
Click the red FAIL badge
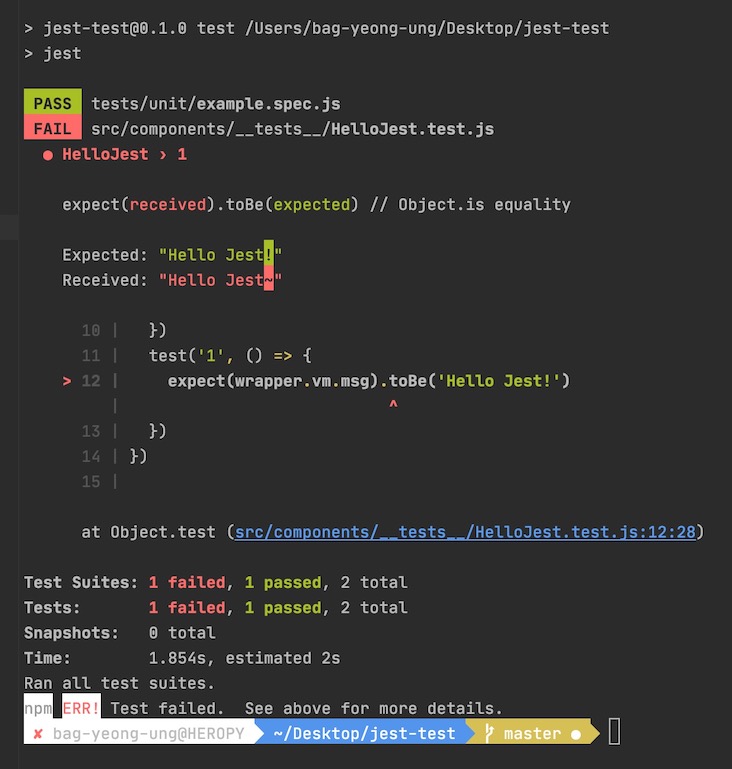point(52,128)
